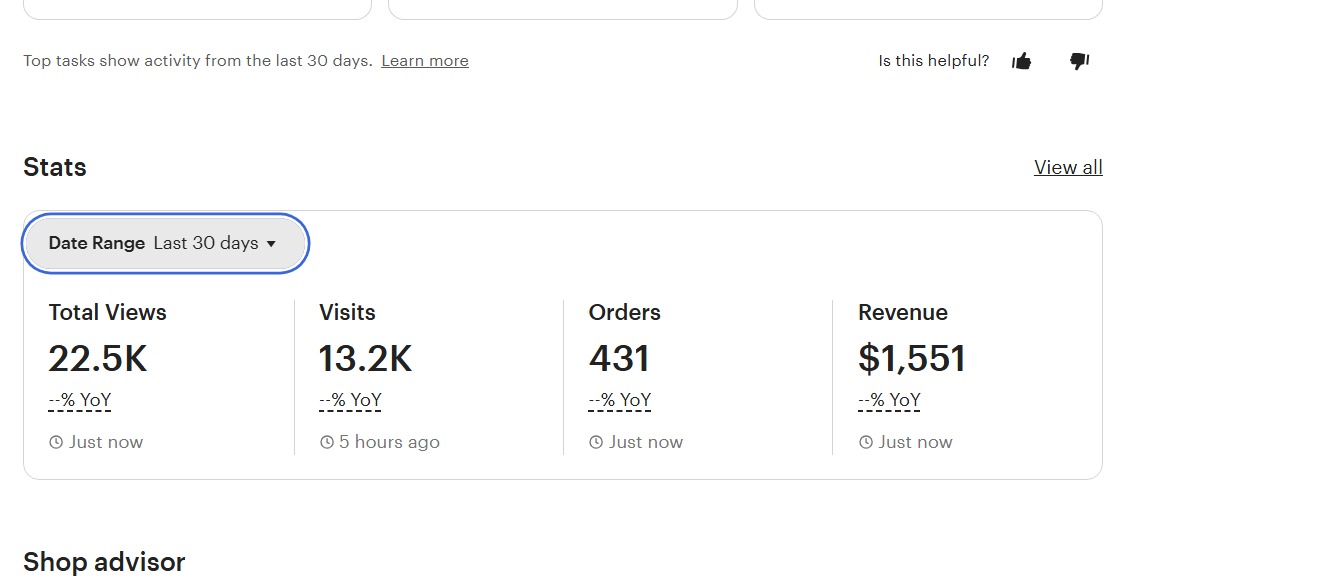The width and height of the screenshot is (1318, 588).
Task: Select the Orders 431 figure
Action: (x=619, y=358)
